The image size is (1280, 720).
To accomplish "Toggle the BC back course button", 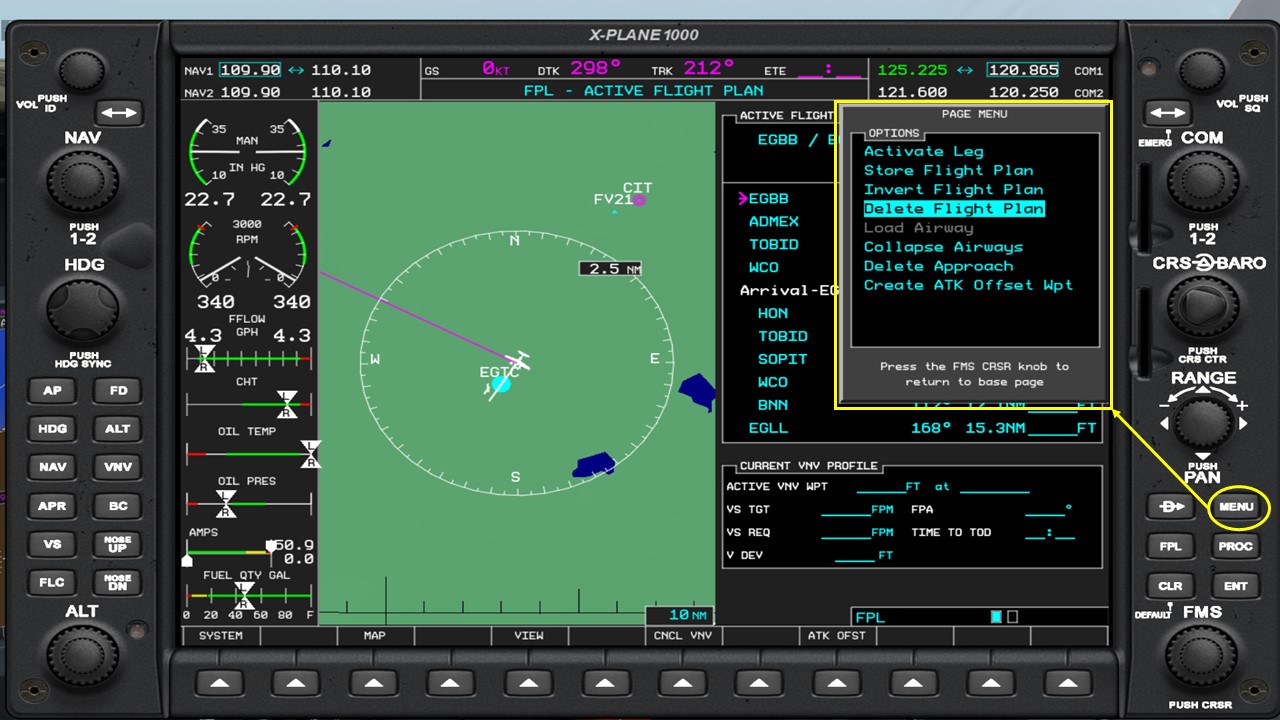I will click(x=118, y=506).
